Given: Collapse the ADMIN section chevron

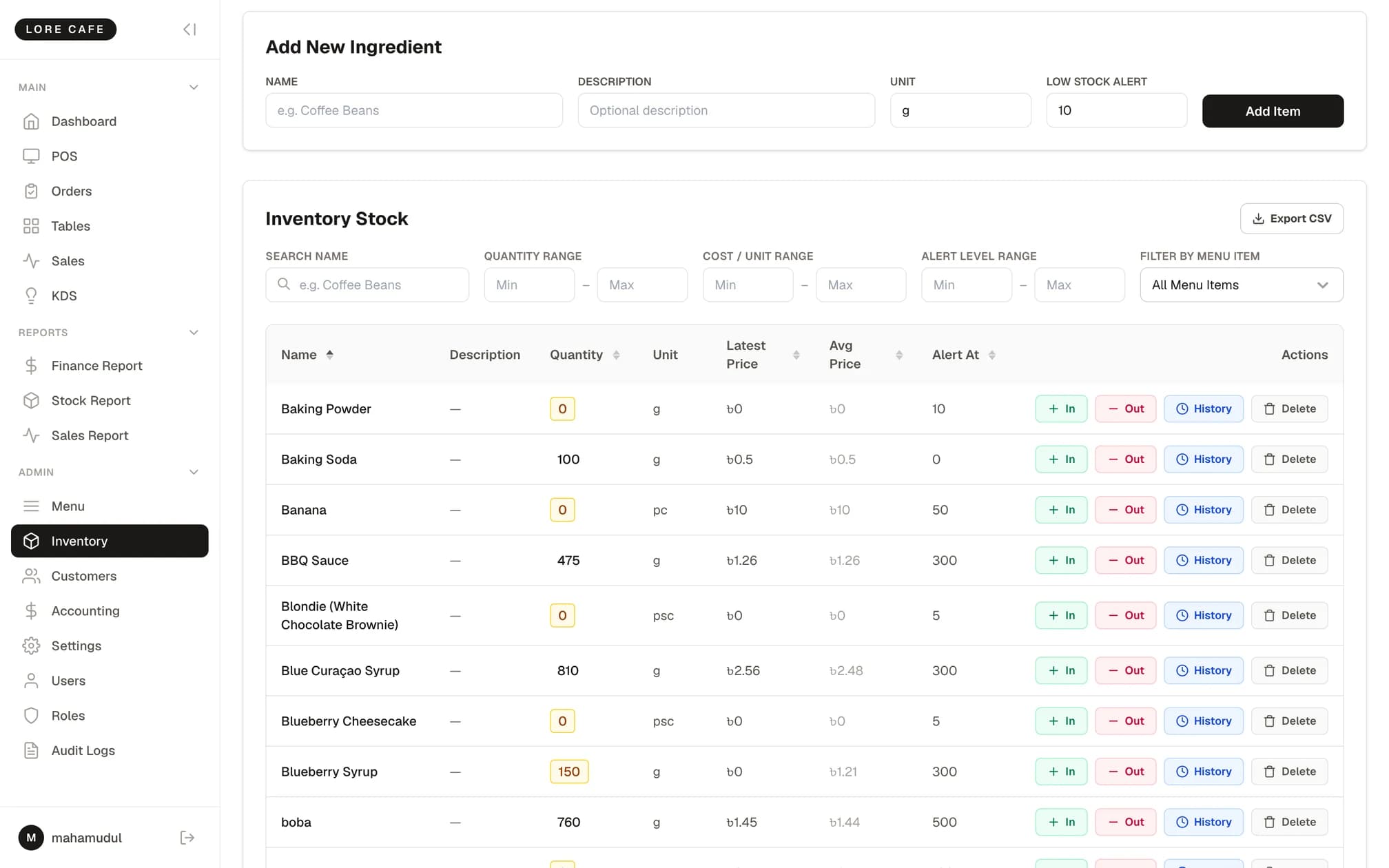Looking at the screenshot, I should click(194, 473).
